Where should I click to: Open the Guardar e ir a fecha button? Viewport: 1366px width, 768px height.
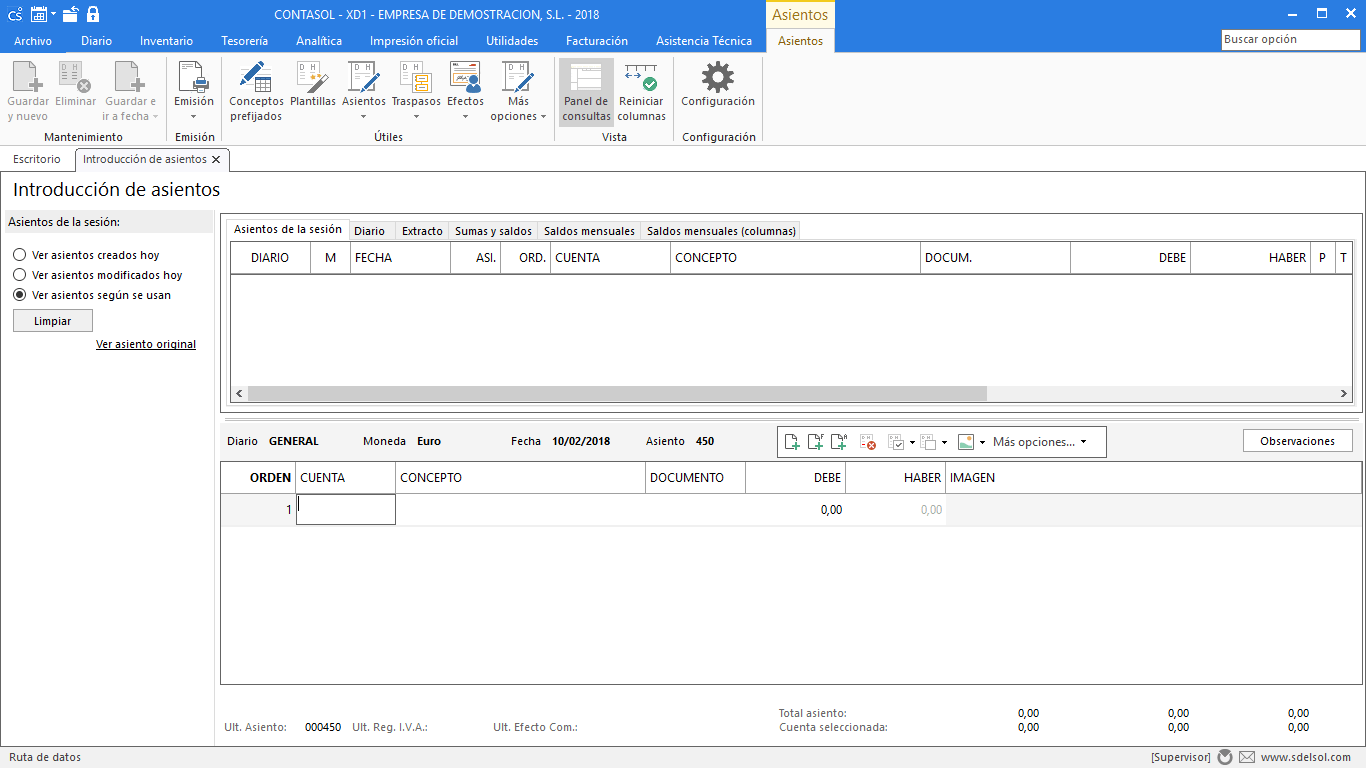(130, 92)
